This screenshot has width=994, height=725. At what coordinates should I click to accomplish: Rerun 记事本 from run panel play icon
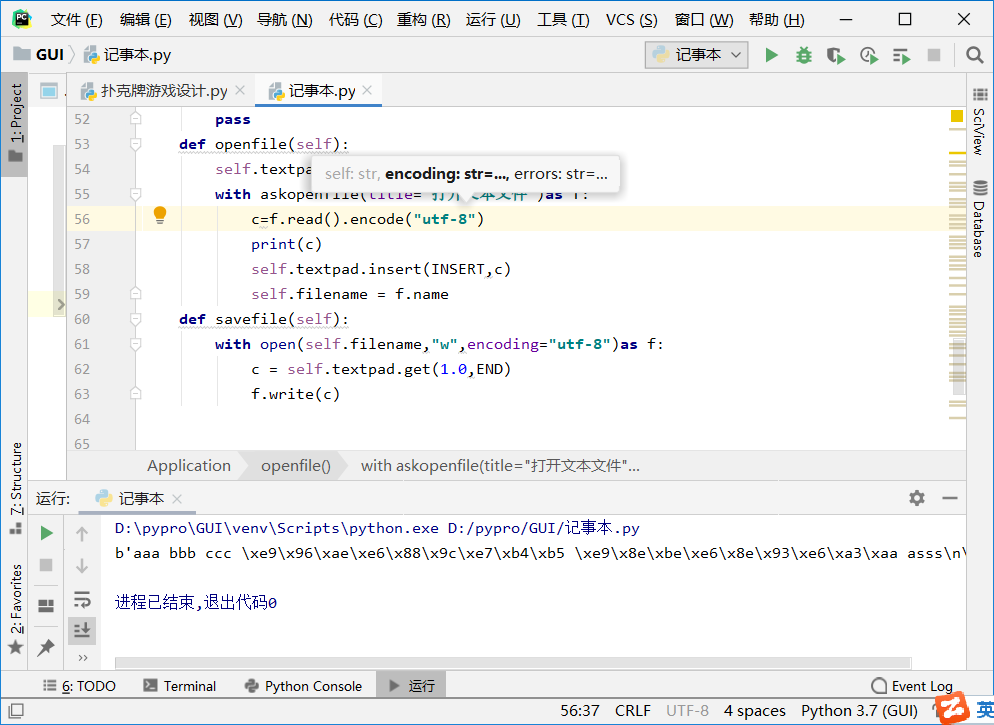(x=46, y=533)
